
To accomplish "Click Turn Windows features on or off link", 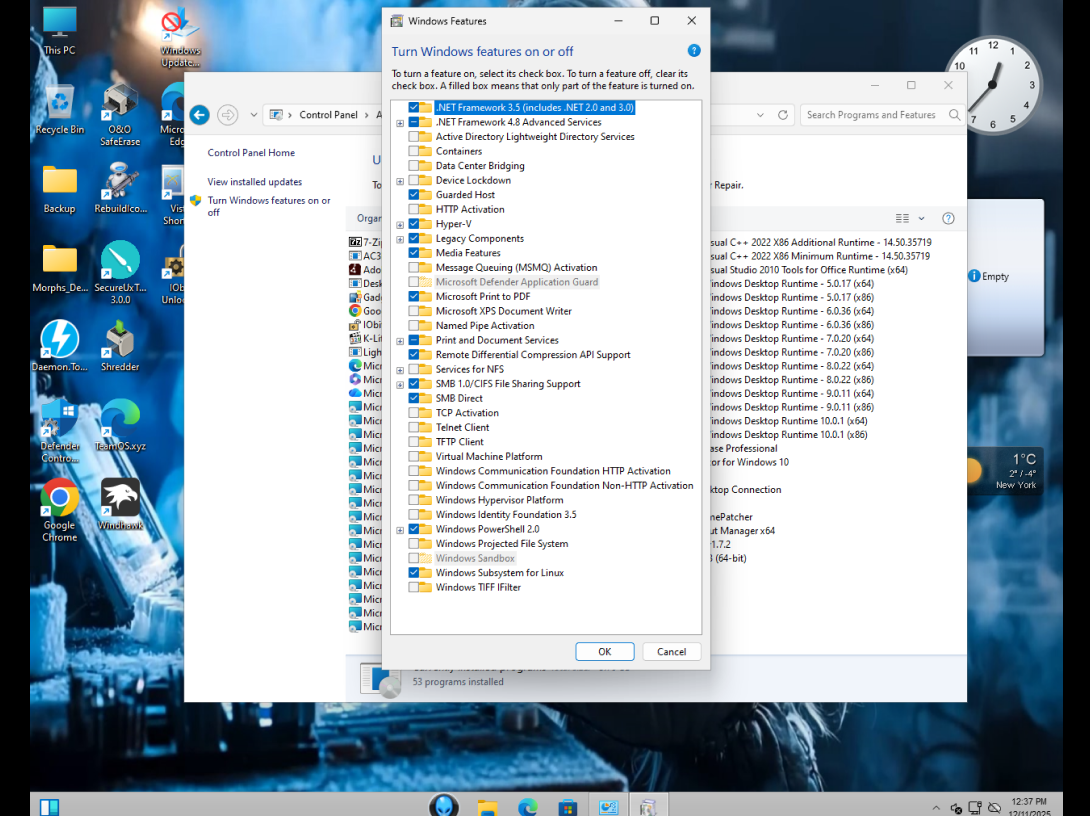I will [269, 206].
